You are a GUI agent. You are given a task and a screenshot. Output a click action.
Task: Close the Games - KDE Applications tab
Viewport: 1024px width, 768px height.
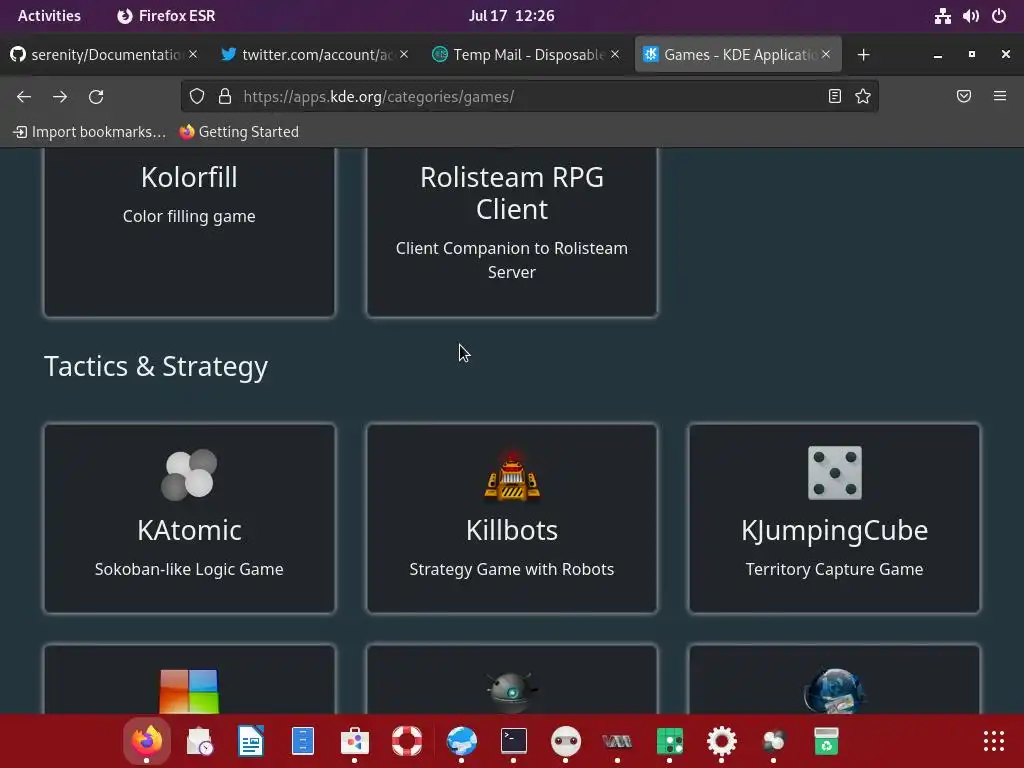[x=826, y=54]
